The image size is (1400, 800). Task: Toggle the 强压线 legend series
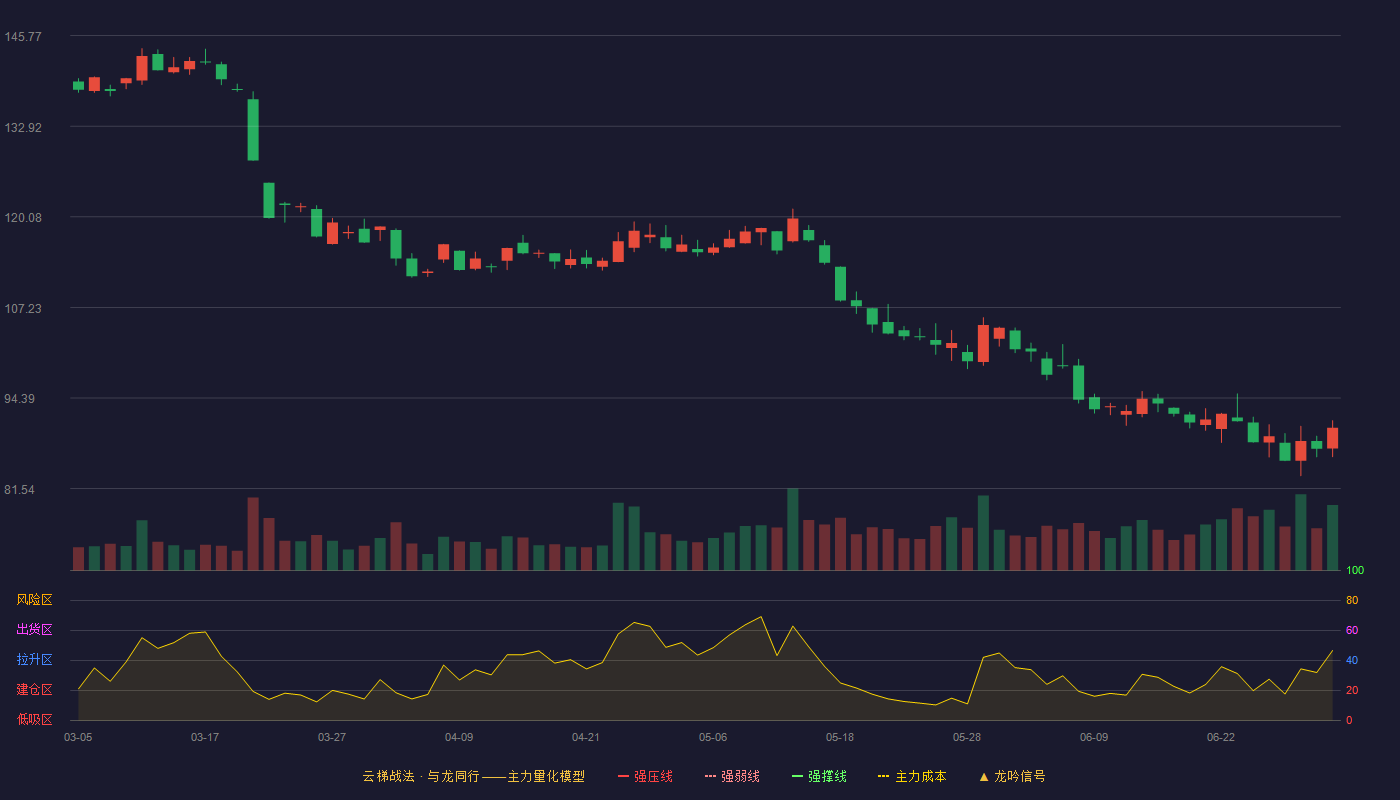645,776
